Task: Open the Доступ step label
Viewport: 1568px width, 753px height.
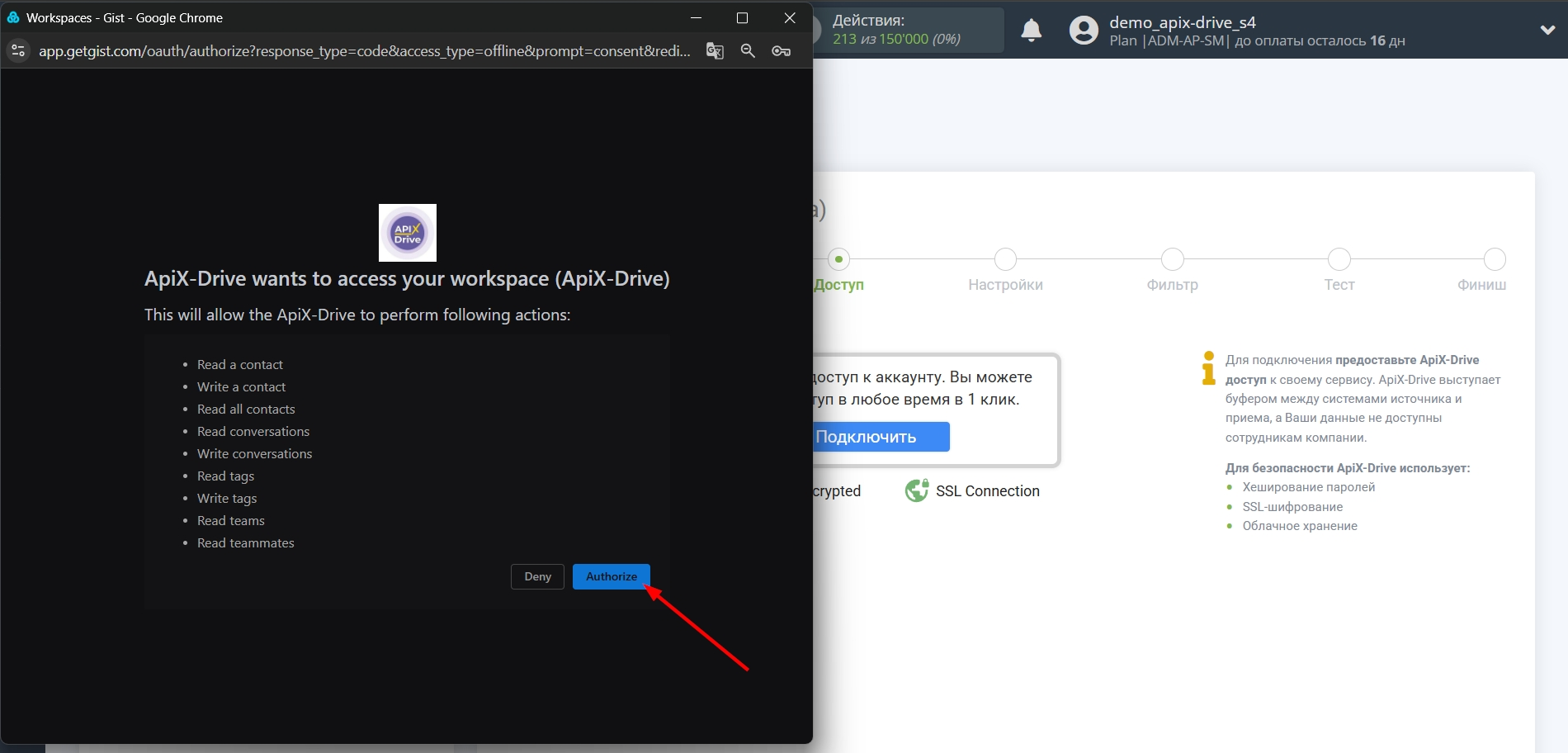Action: pos(838,285)
